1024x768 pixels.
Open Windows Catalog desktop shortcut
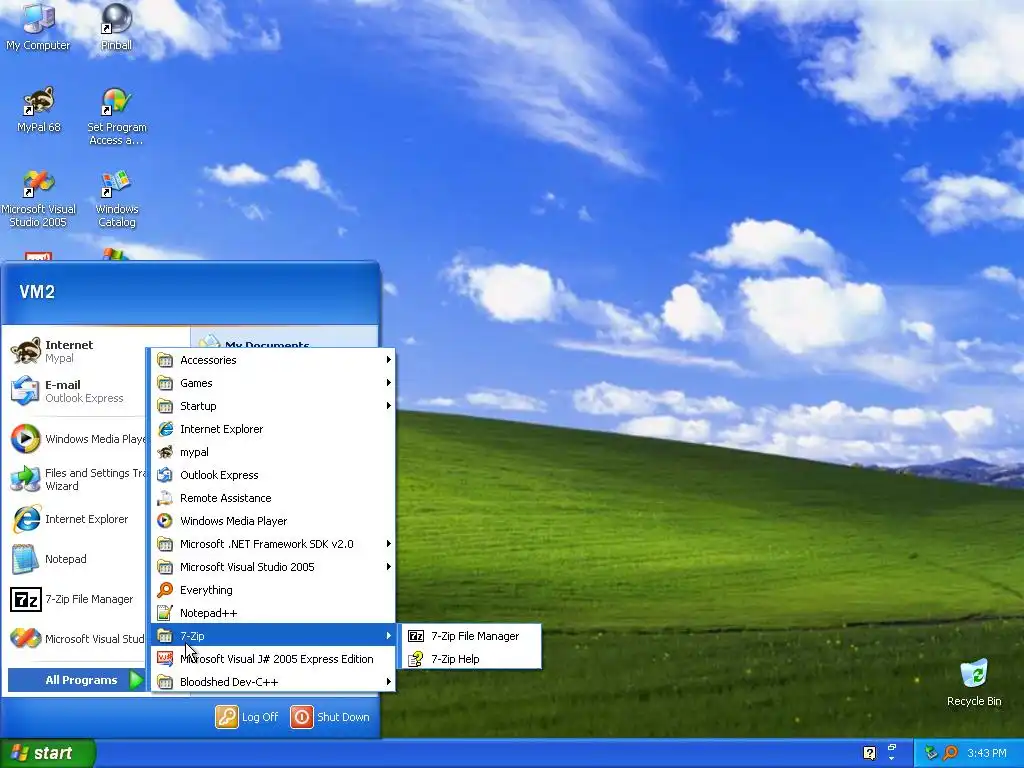tap(117, 199)
